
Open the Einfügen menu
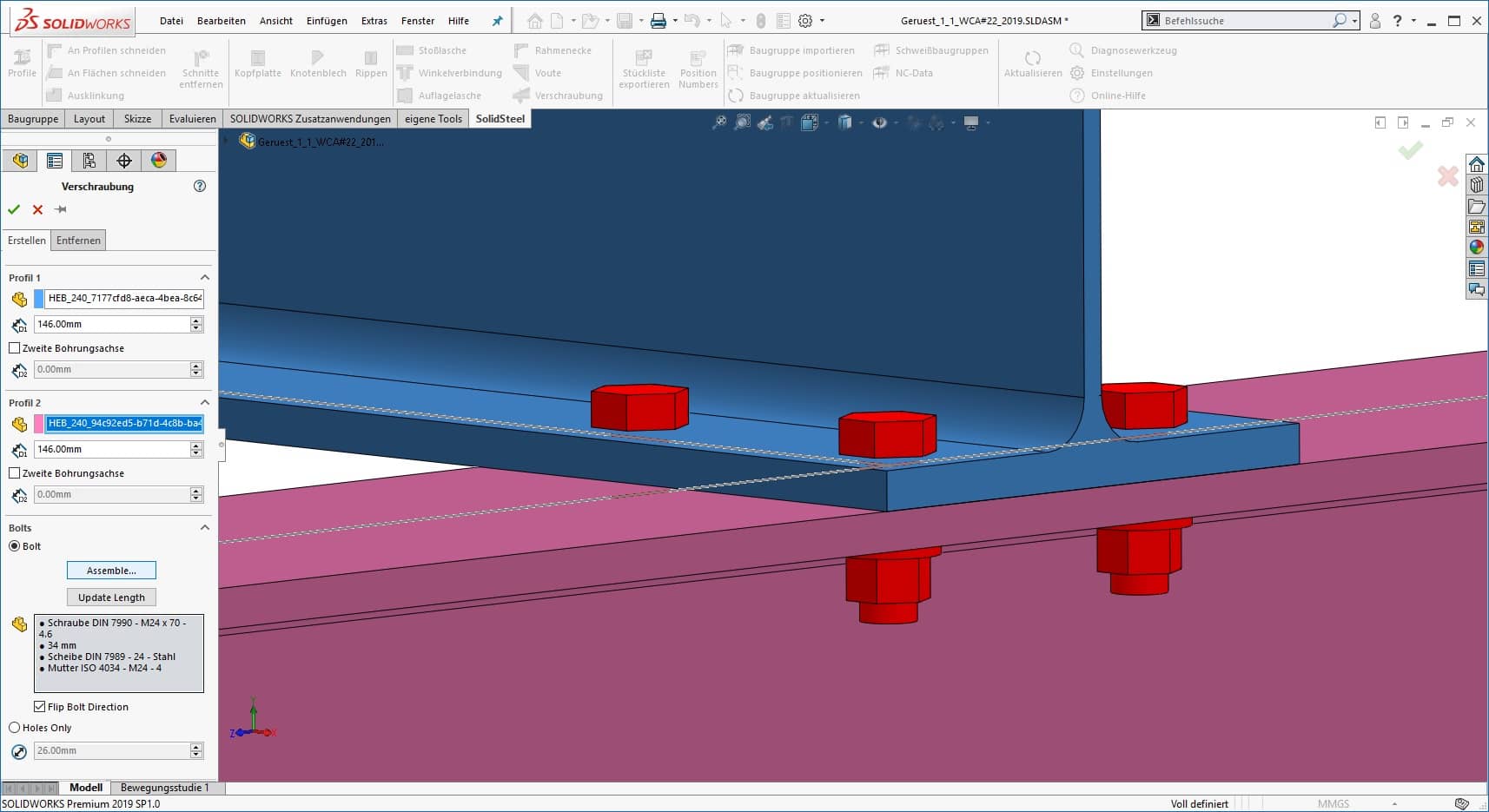pyautogui.click(x=327, y=21)
